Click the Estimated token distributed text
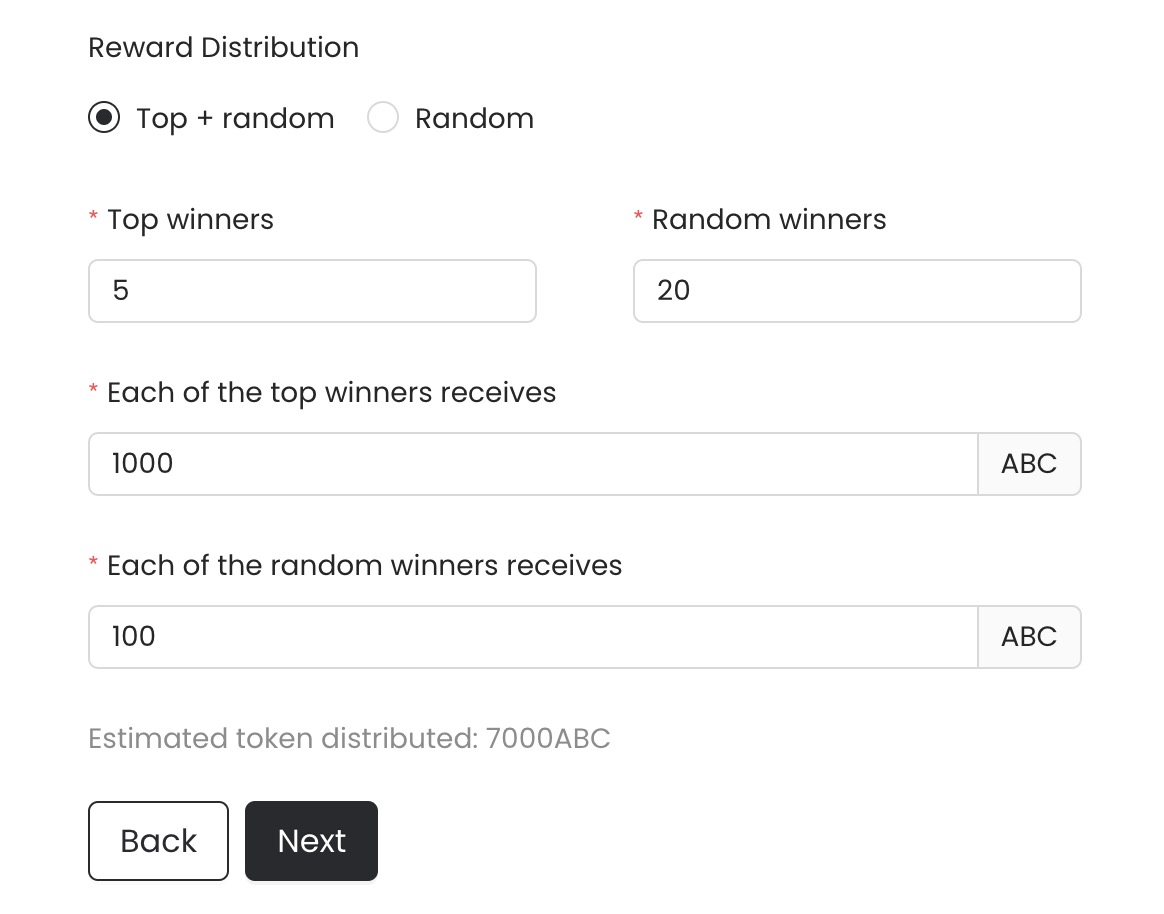The image size is (1164, 914). 349,739
